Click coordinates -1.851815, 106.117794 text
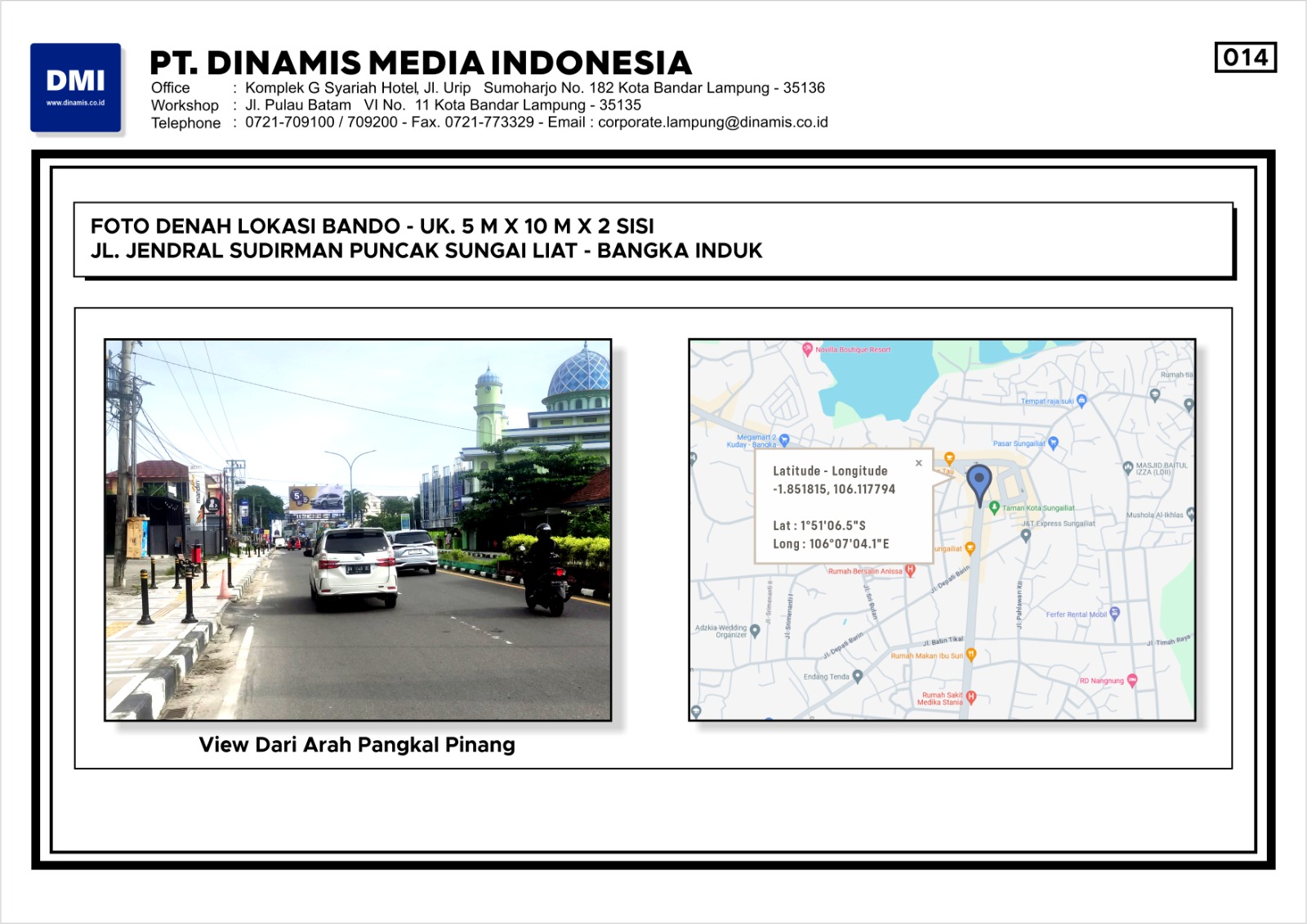1307x924 pixels. tap(834, 489)
